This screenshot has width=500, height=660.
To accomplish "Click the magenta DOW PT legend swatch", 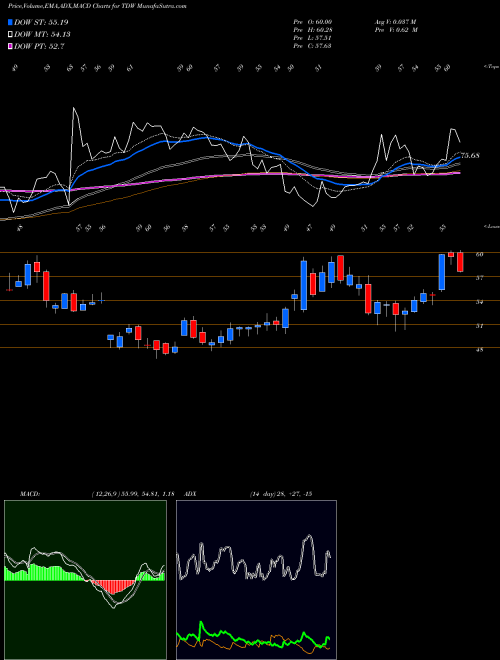I will [x=10, y=46].
